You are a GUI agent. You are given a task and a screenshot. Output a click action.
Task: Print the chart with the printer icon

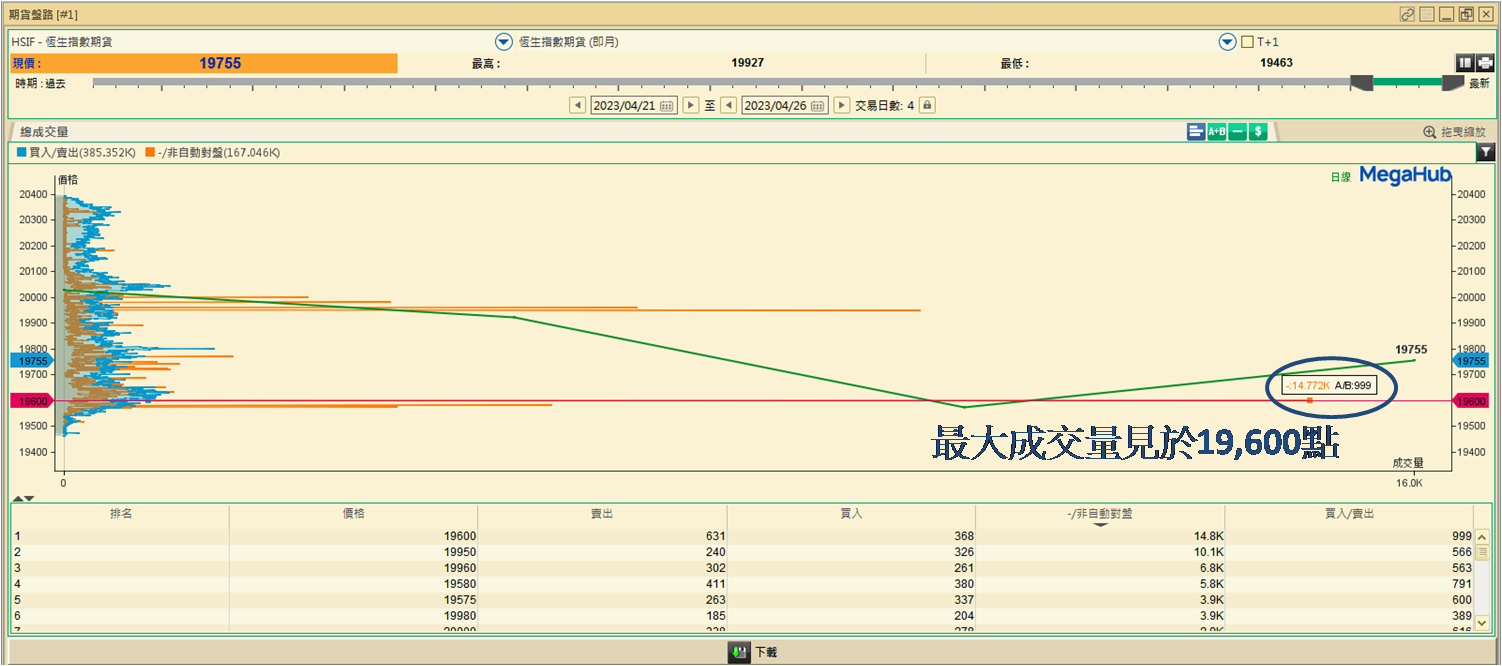tap(1484, 63)
